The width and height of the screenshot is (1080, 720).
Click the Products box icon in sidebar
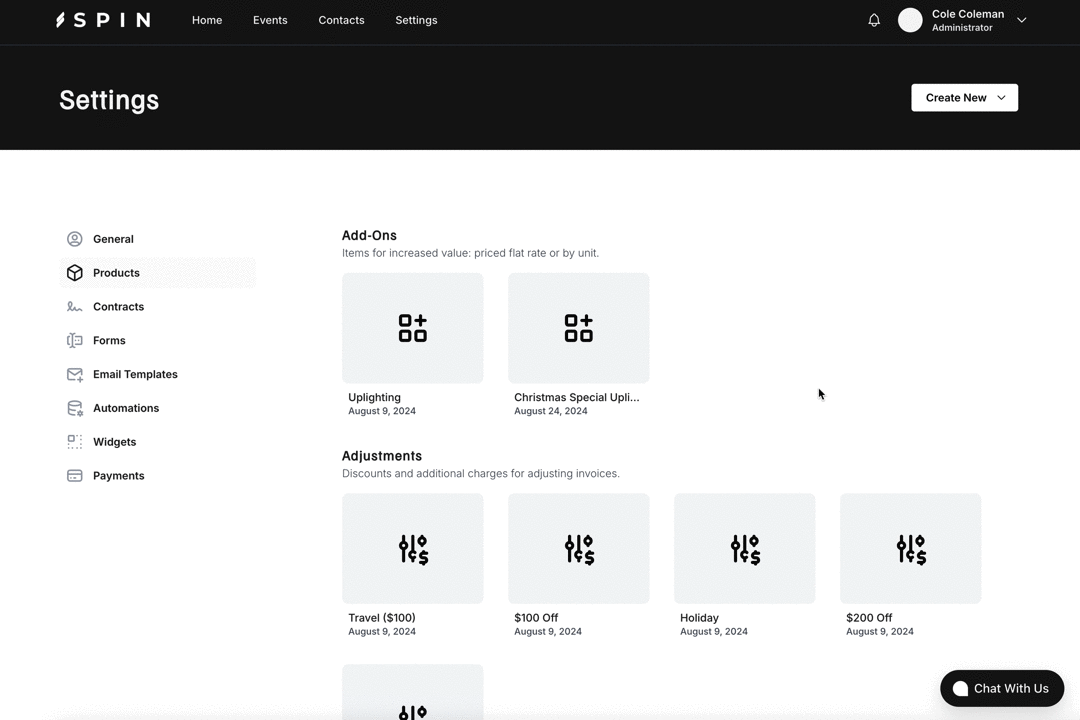(74, 273)
